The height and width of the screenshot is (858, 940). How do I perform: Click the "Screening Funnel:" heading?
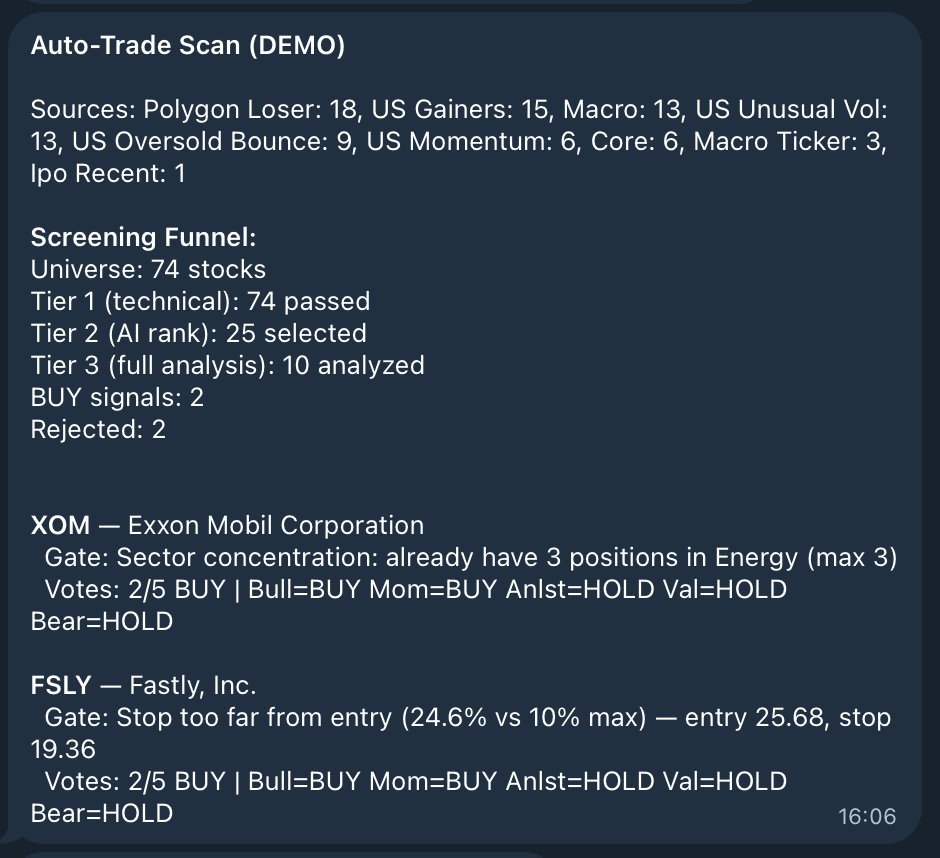point(144,237)
